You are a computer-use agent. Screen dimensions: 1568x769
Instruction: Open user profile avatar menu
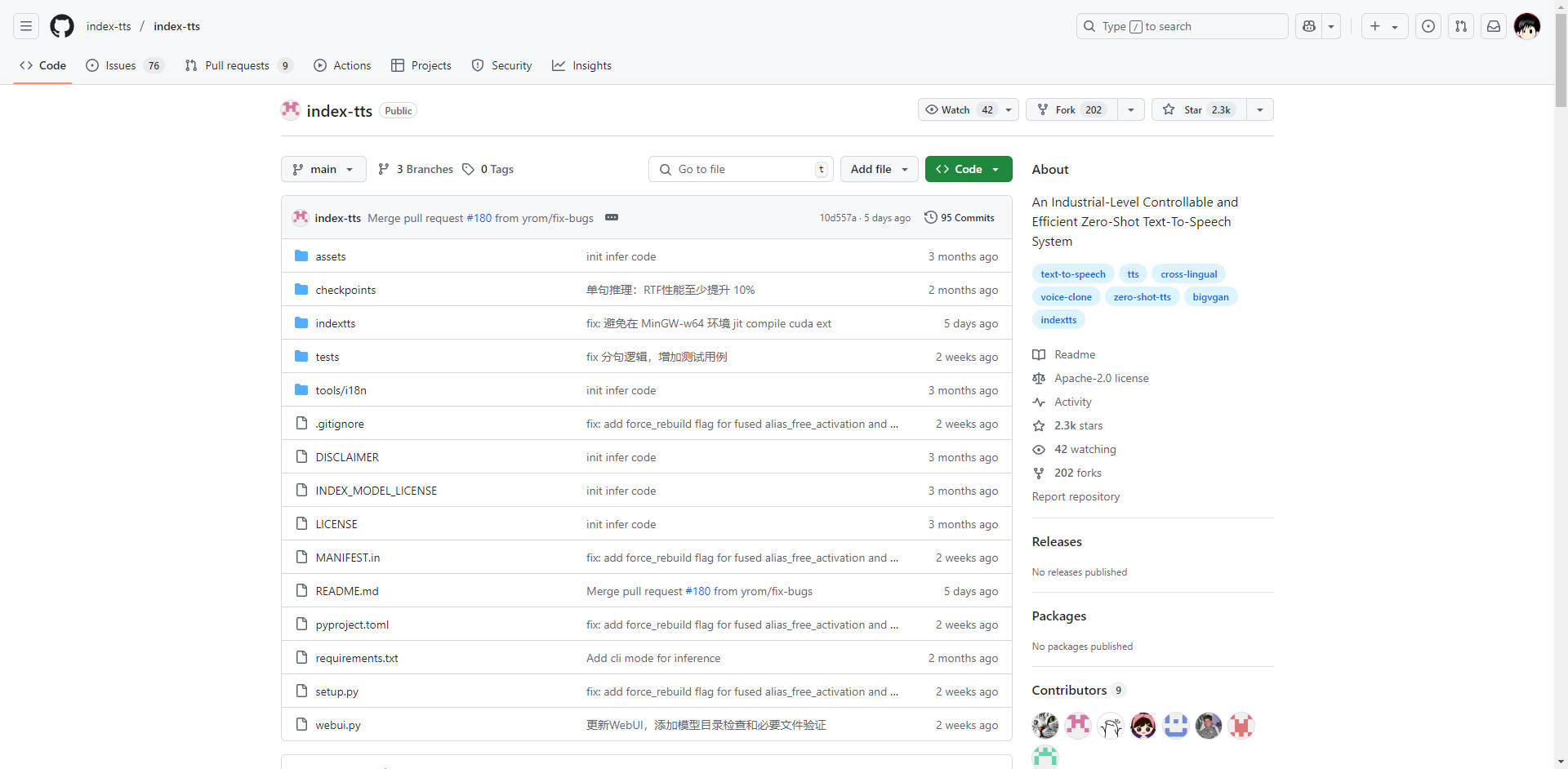coord(1526,26)
